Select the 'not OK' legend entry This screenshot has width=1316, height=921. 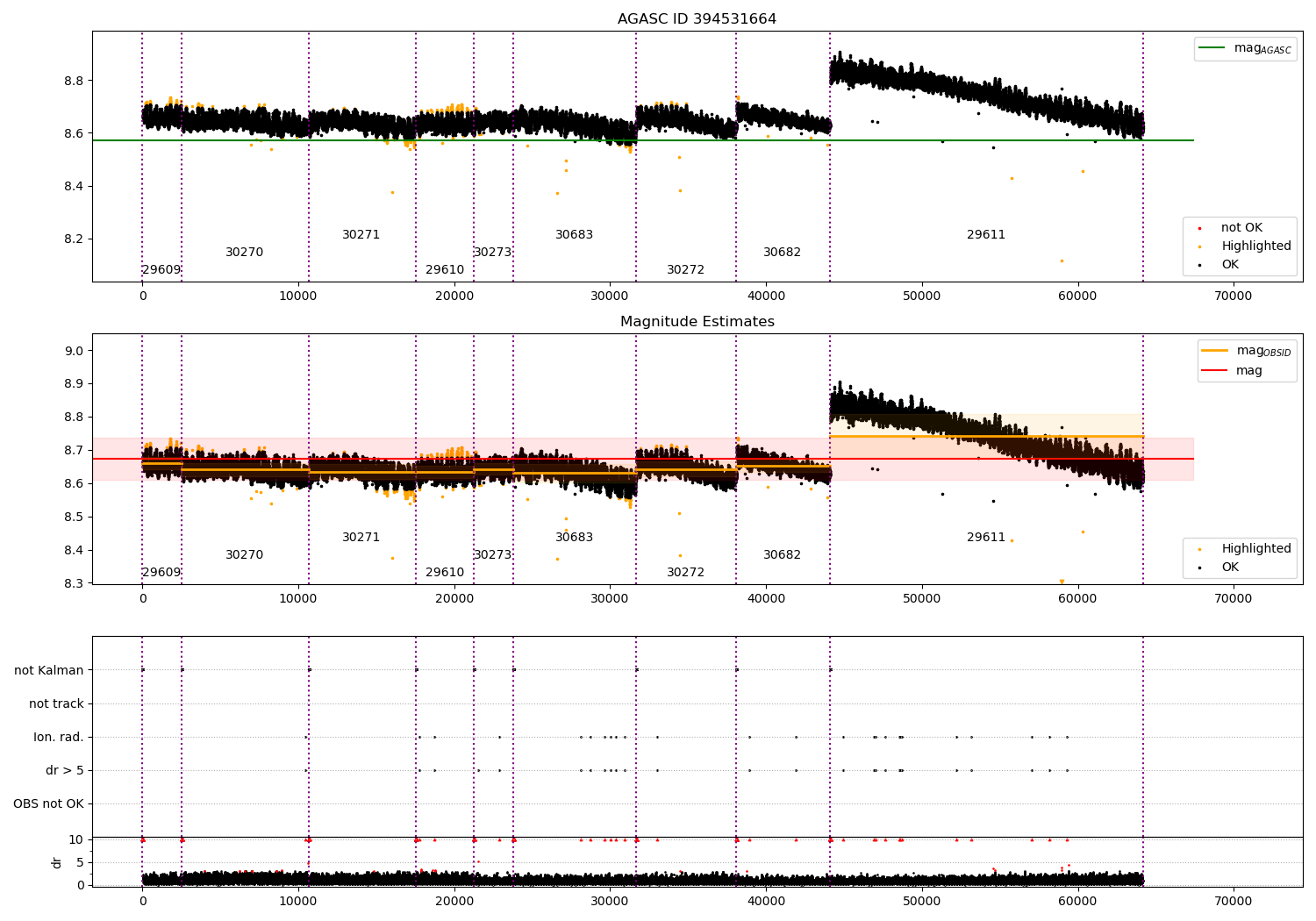pyautogui.click(x=1241, y=228)
